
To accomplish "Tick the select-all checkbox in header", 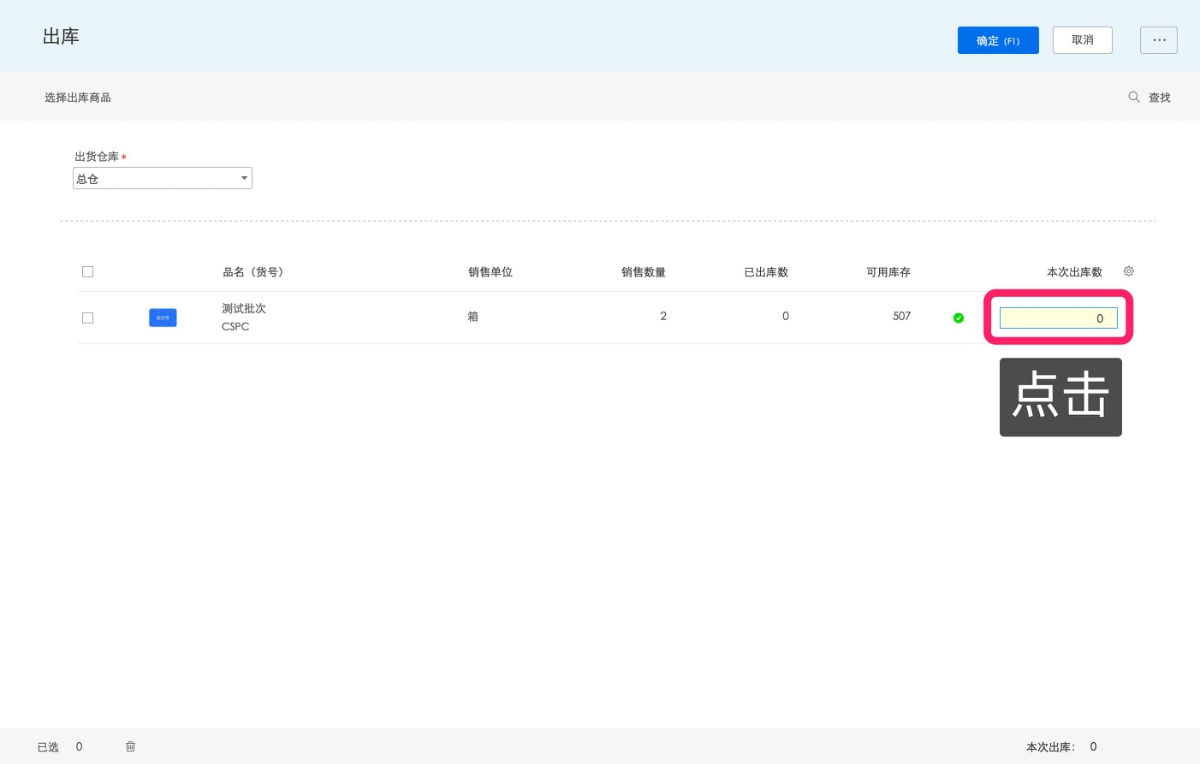I will click(x=88, y=271).
